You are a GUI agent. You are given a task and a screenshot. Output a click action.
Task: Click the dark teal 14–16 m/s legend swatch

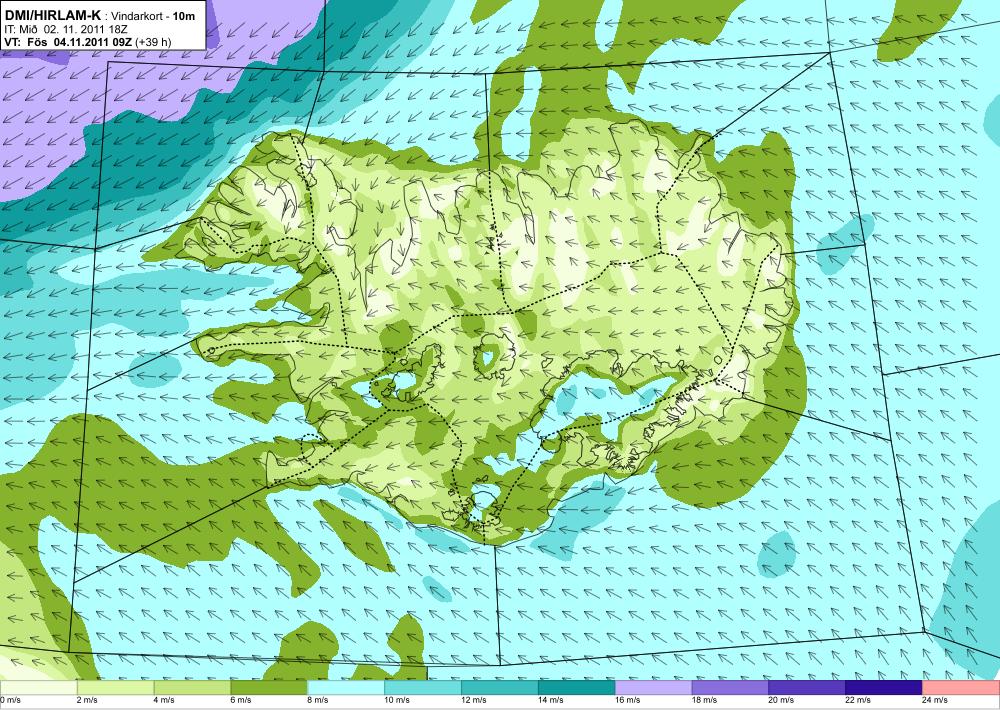pos(577,688)
